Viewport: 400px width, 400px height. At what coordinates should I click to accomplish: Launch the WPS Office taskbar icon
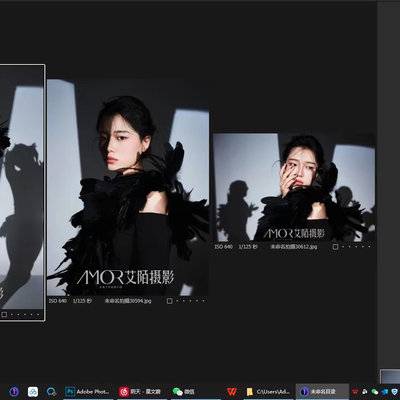tap(232, 391)
